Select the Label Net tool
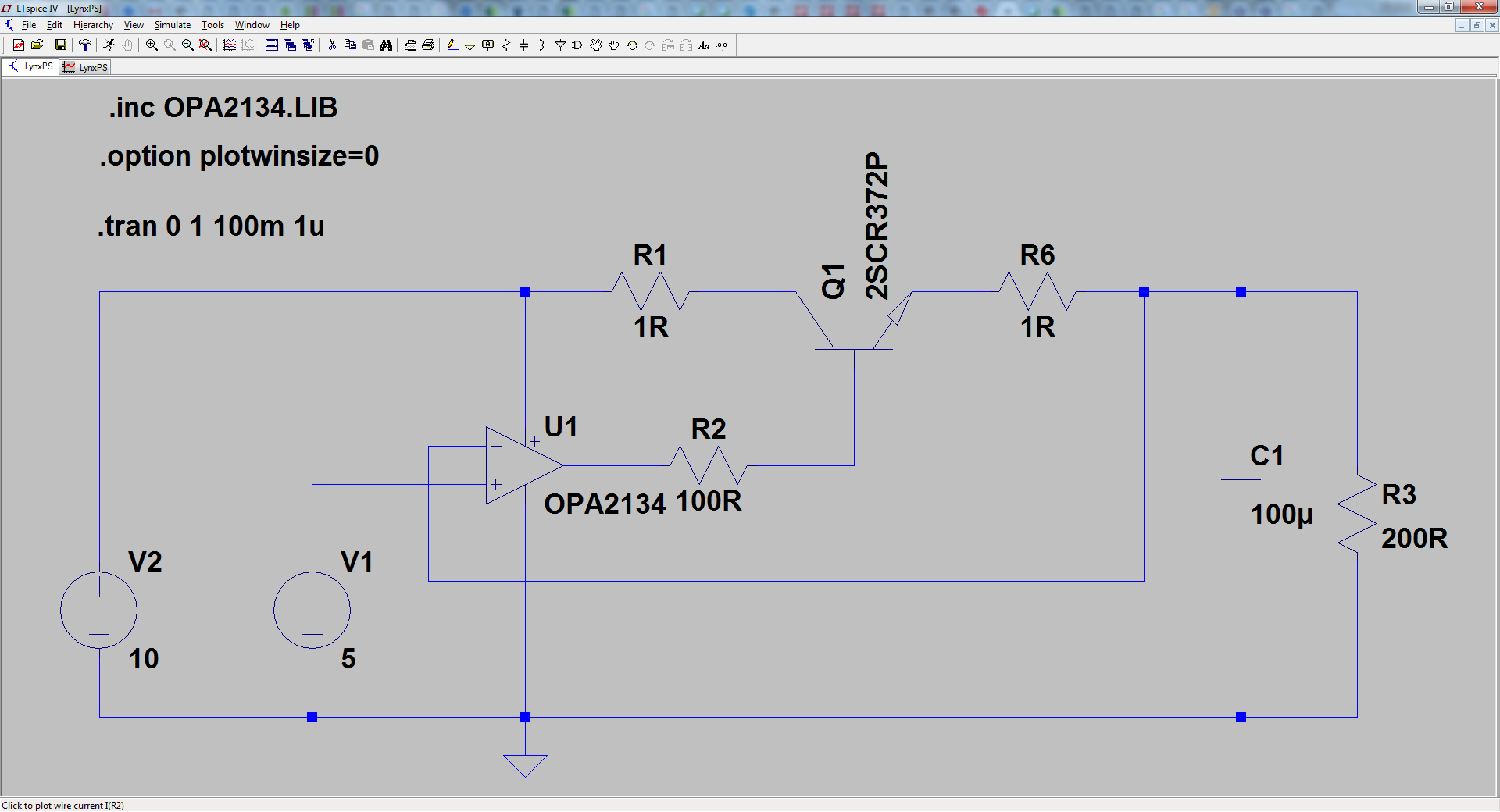This screenshot has height=812, width=1500. click(x=488, y=45)
